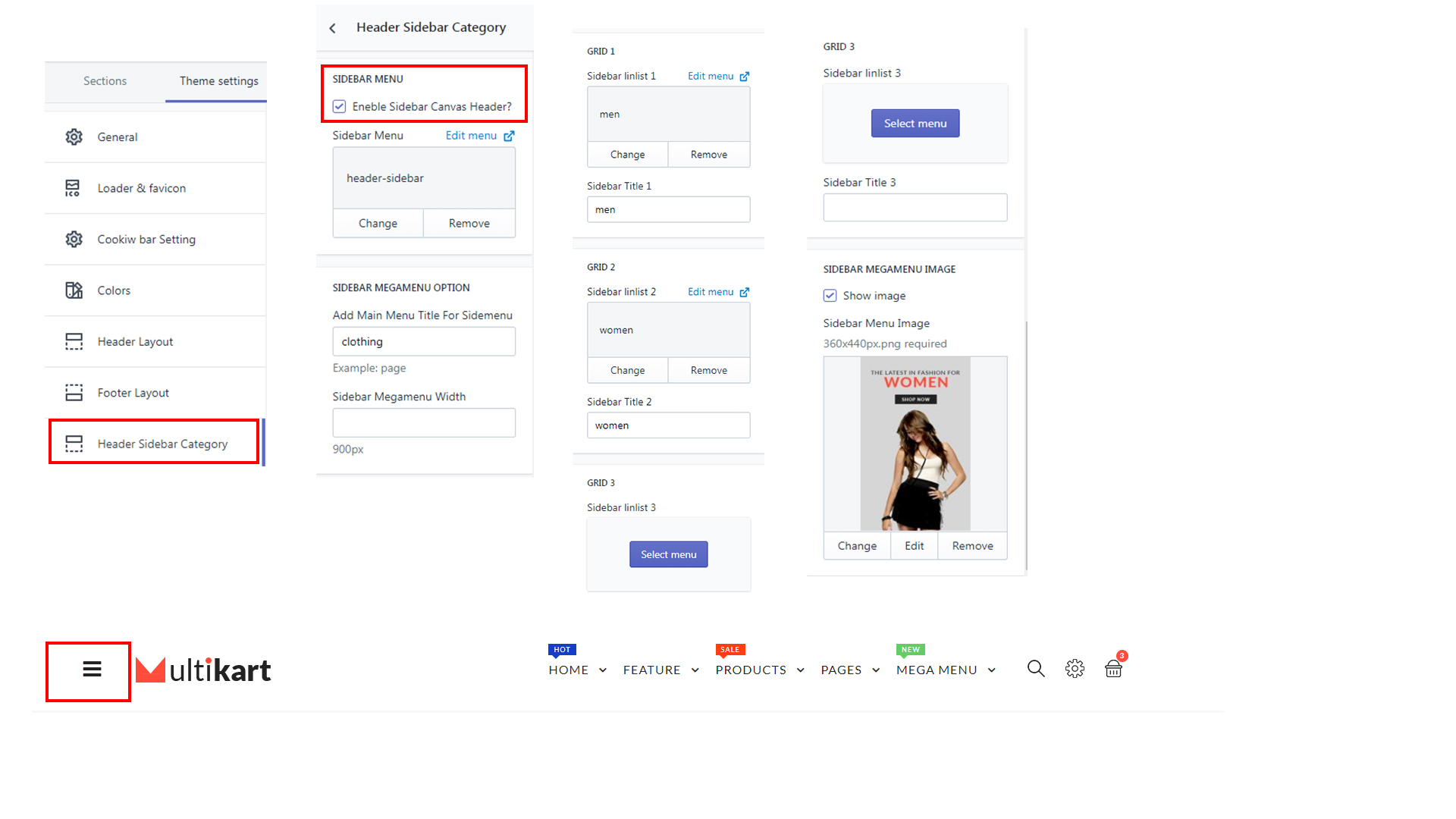Expand the MEGA MENU dropdown chevron
Screen dimensions: 1456x819
992,670
